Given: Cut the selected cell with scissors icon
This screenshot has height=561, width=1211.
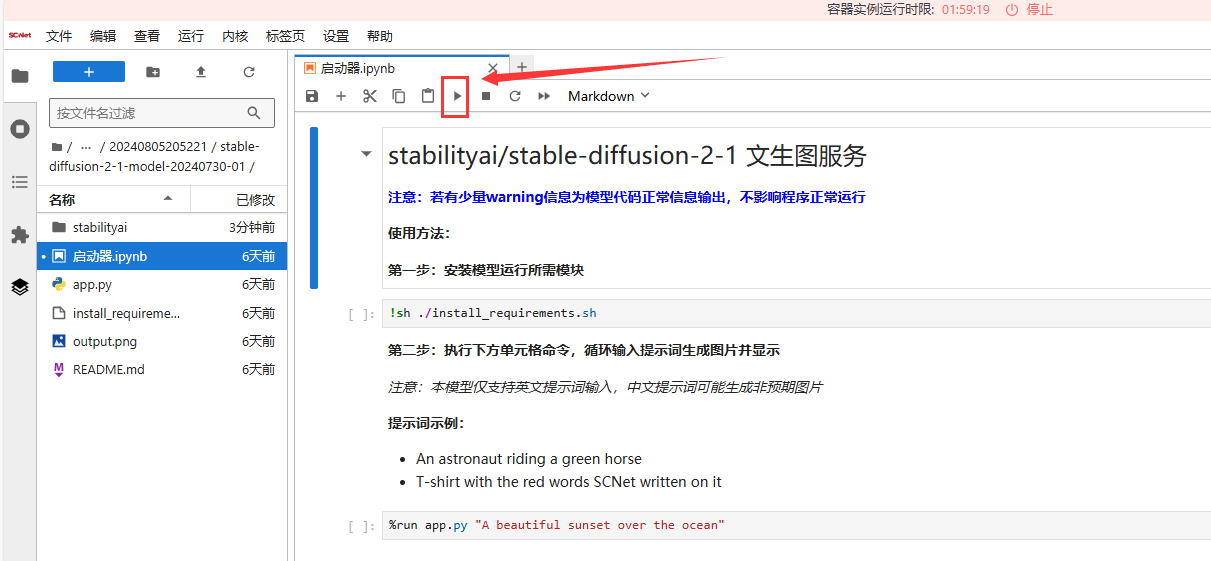Looking at the screenshot, I should pos(370,96).
